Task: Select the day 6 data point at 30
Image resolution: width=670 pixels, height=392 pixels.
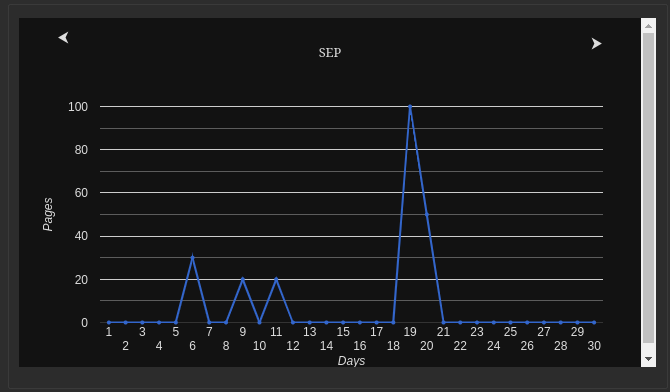Action: pyautogui.click(x=192, y=257)
